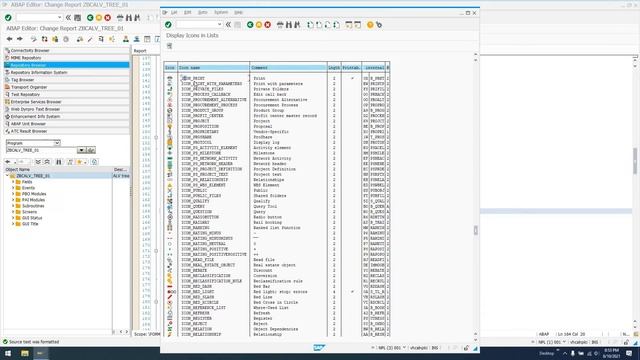Click black left arrow in ABAP Editor application toolbar
Screen dimensions: 640x360
click(x=9, y=39)
